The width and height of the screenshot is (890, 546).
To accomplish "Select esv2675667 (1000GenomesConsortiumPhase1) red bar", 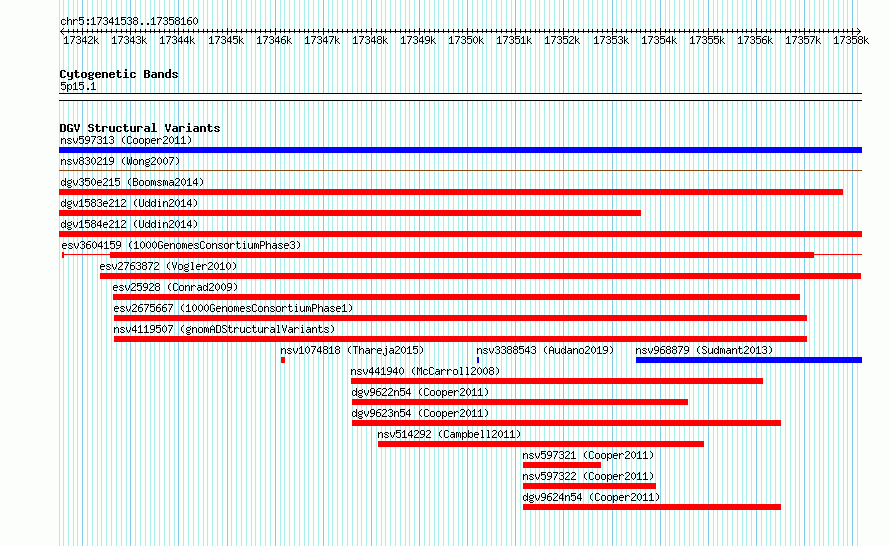I will pyautogui.click(x=460, y=318).
